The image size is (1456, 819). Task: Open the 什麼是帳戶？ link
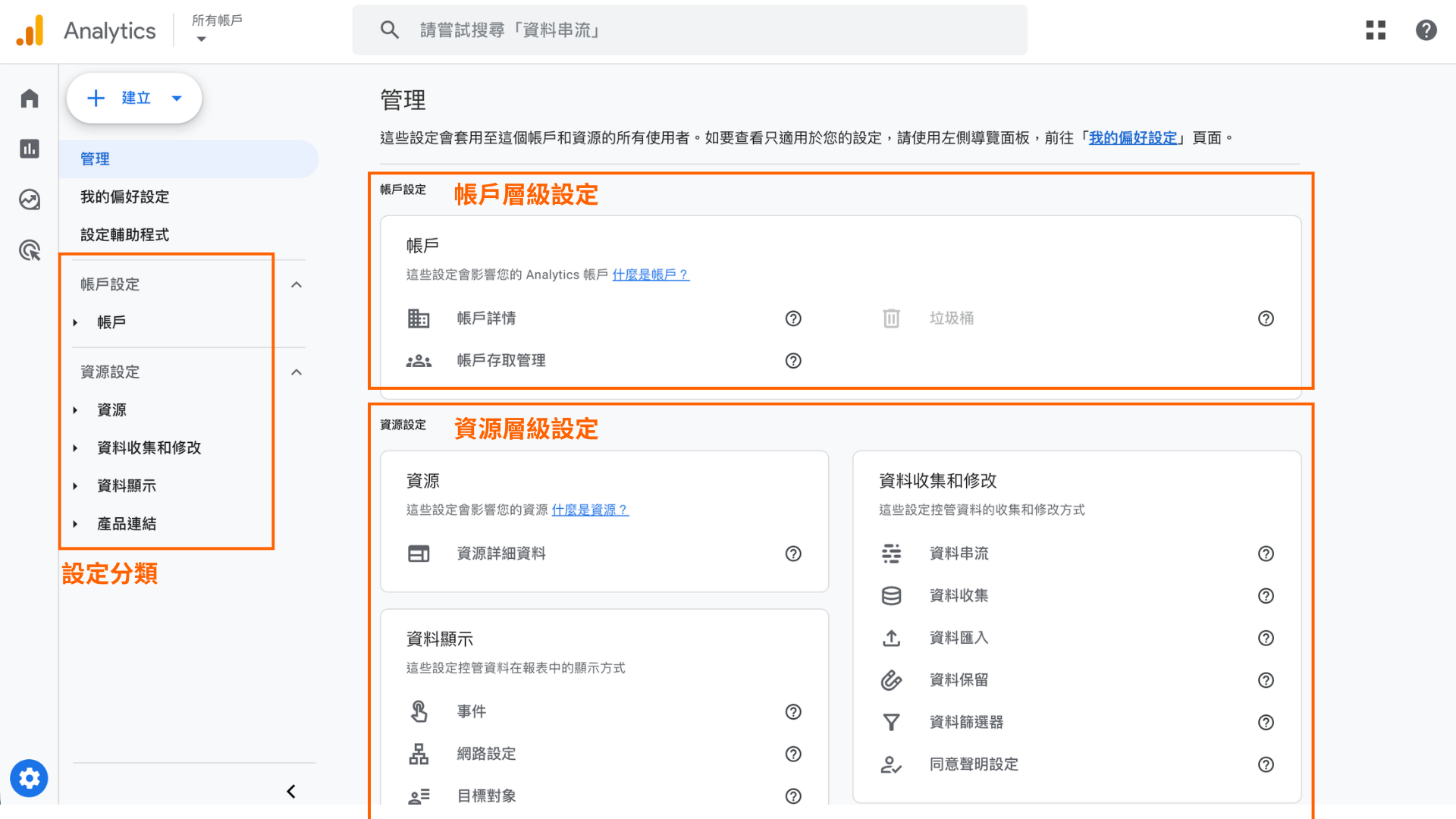tap(651, 275)
